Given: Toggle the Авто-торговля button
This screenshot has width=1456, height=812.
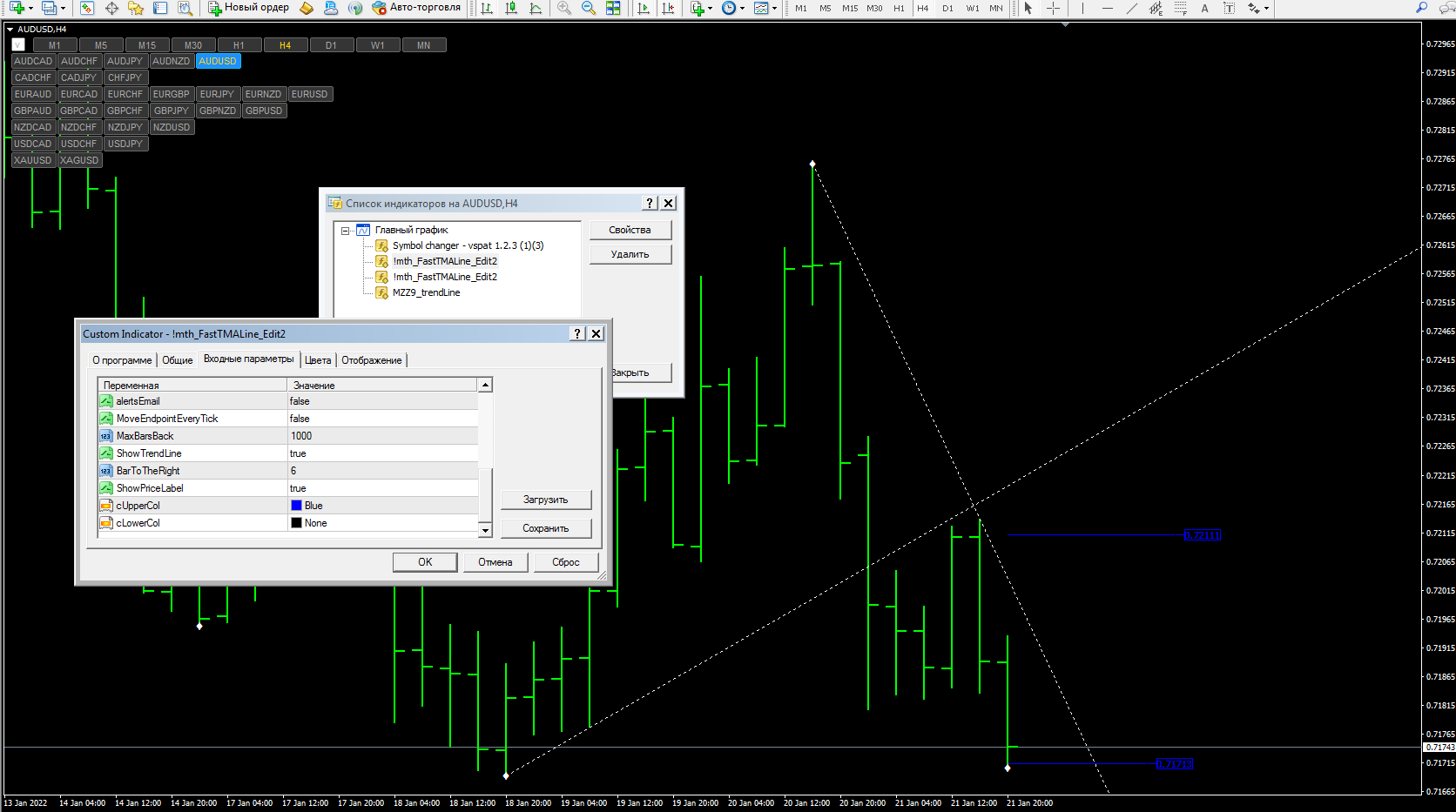Looking at the screenshot, I should 416,8.
